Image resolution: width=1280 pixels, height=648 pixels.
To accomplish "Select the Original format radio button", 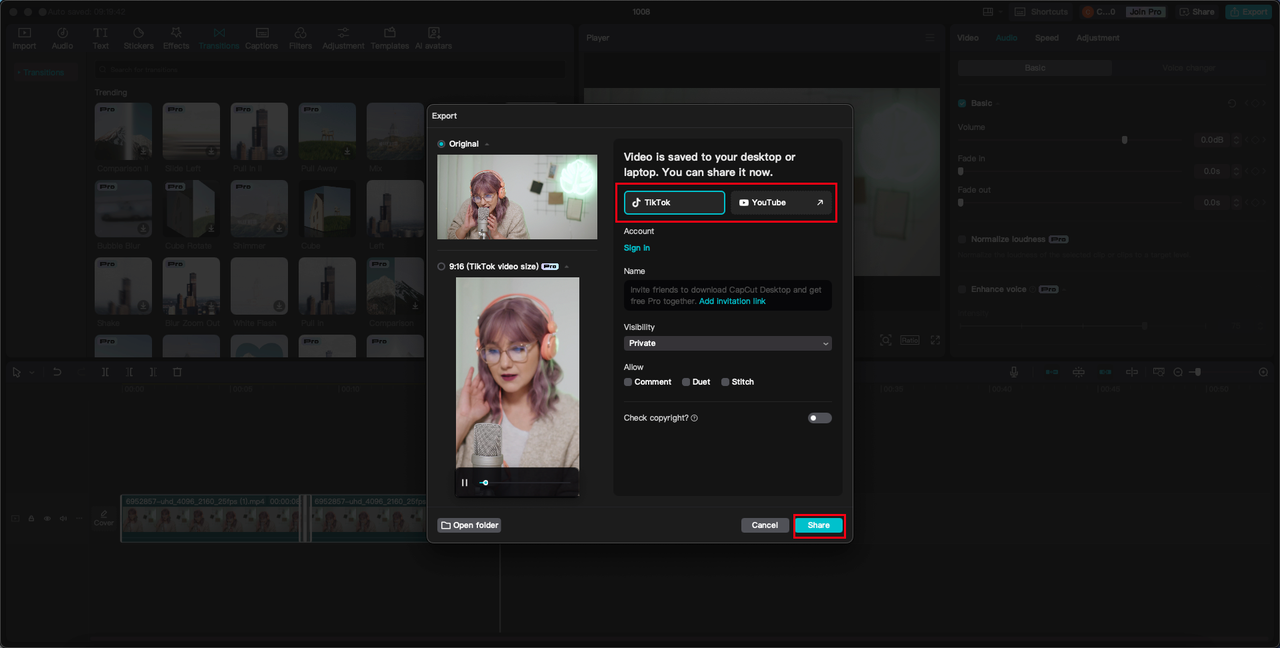I will (x=442, y=144).
